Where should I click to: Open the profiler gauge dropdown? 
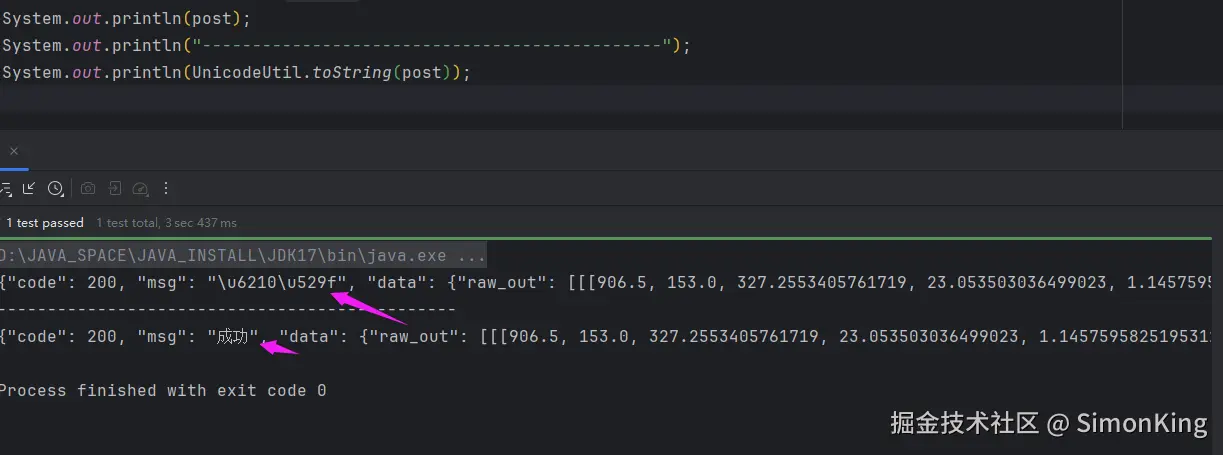tap(141, 188)
